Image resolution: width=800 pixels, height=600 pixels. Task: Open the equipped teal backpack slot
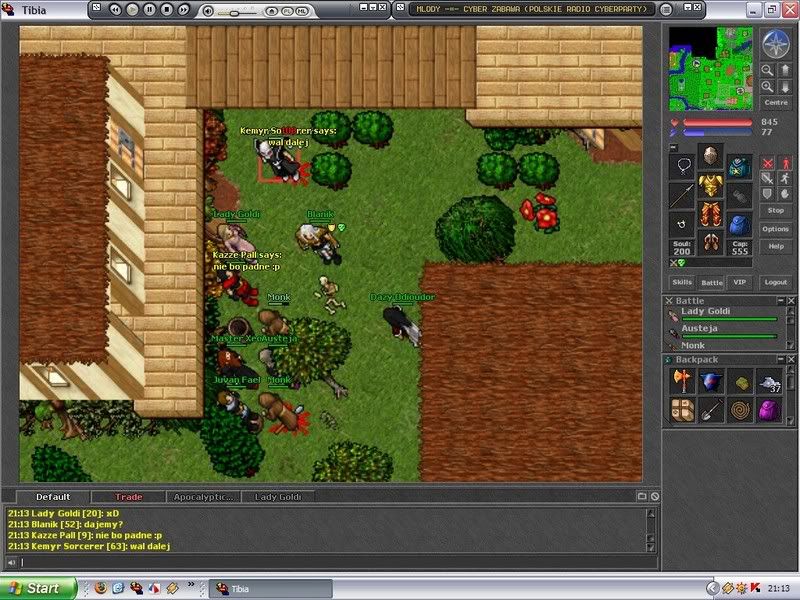click(739, 166)
